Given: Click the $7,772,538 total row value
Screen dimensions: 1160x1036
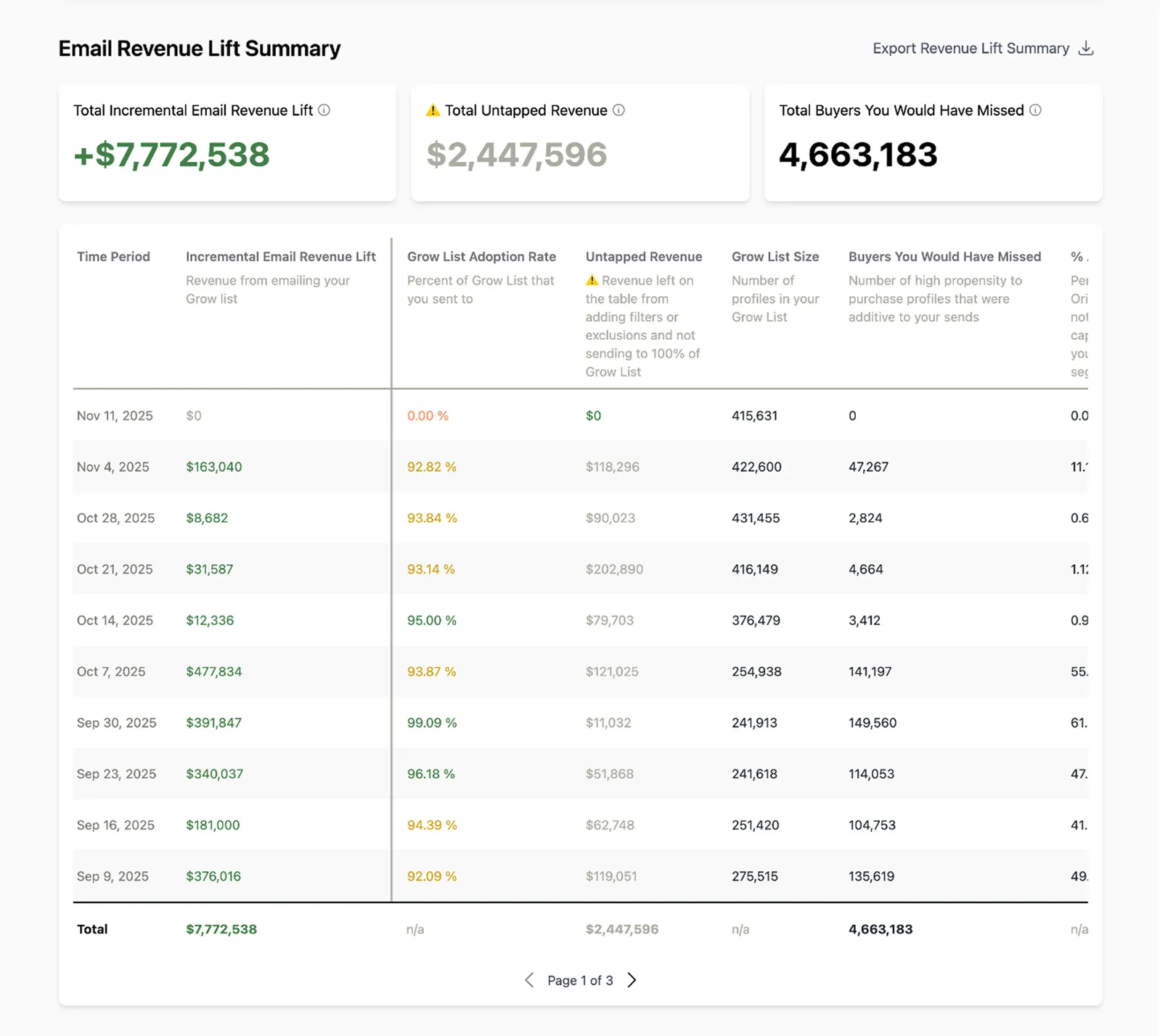Looking at the screenshot, I should (x=221, y=929).
